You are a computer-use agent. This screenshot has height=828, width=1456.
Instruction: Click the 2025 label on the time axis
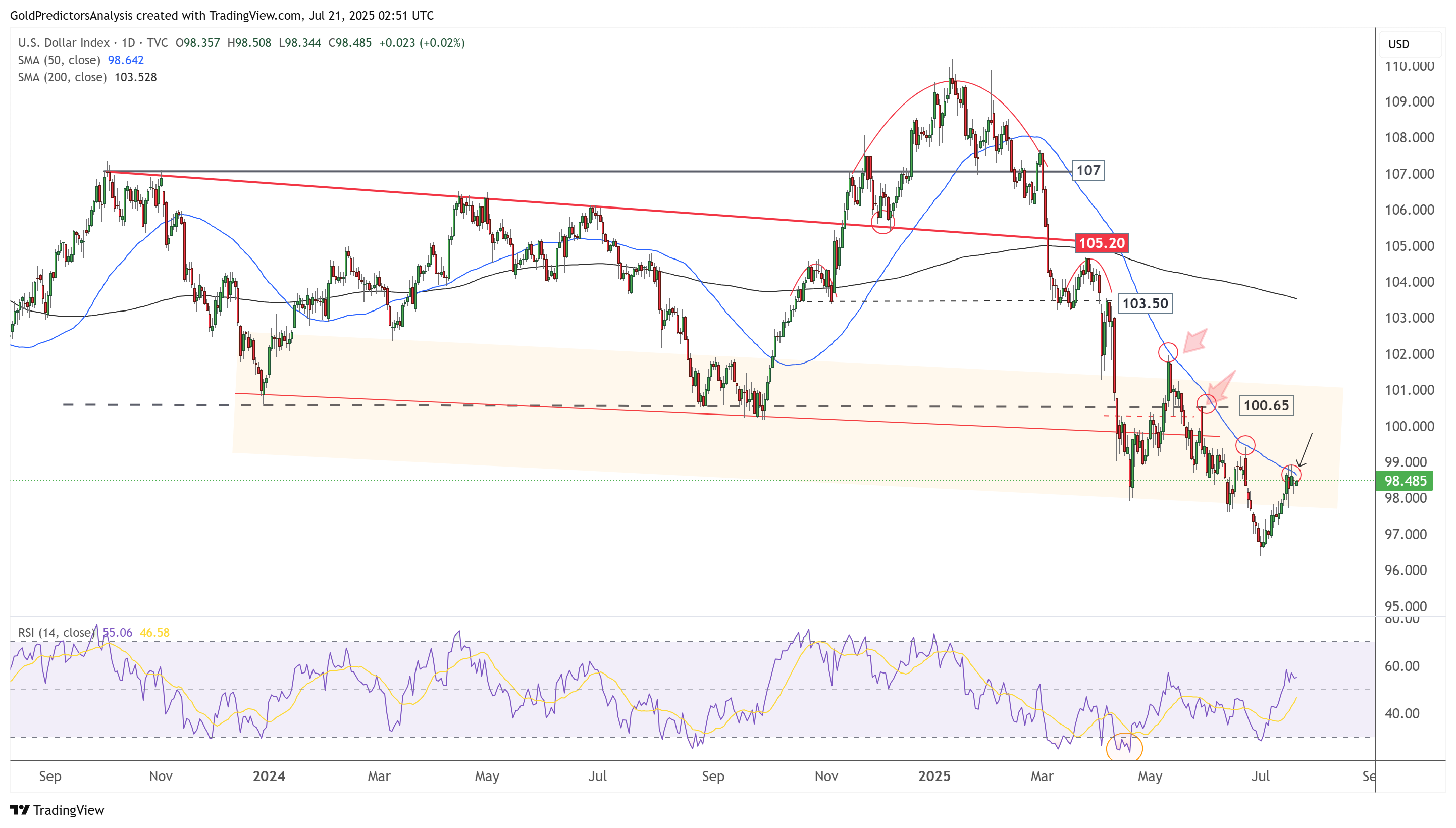pos(934,777)
